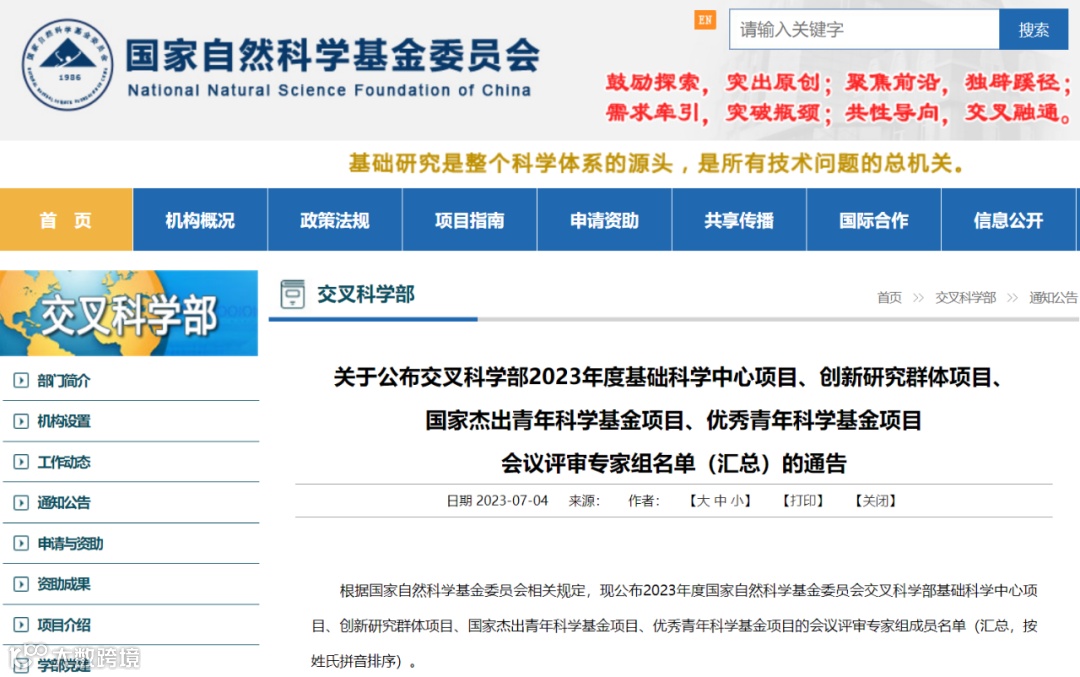Switch language with the orange EN icon
This screenshot has width=1080, height=677.
705,20
